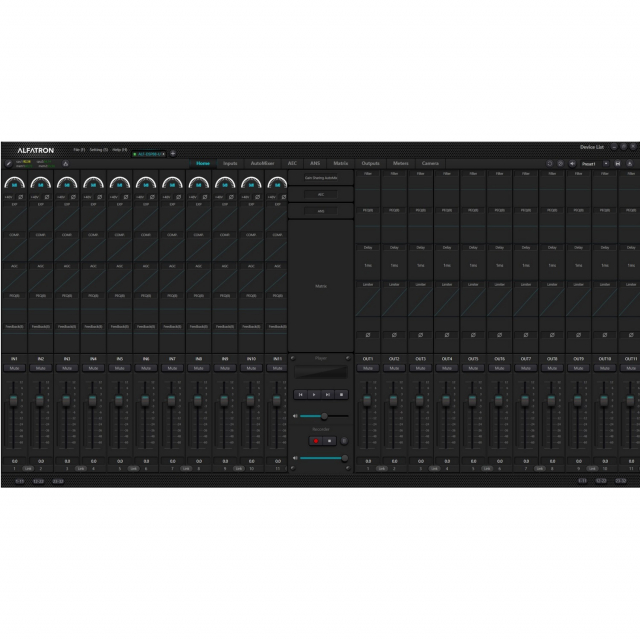Click the save preset disk icon
640x640 pixels.
click(618, 164)
